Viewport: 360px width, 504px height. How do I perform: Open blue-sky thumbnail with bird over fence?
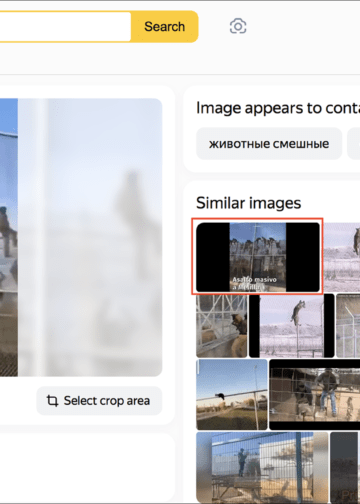[232, 395]
